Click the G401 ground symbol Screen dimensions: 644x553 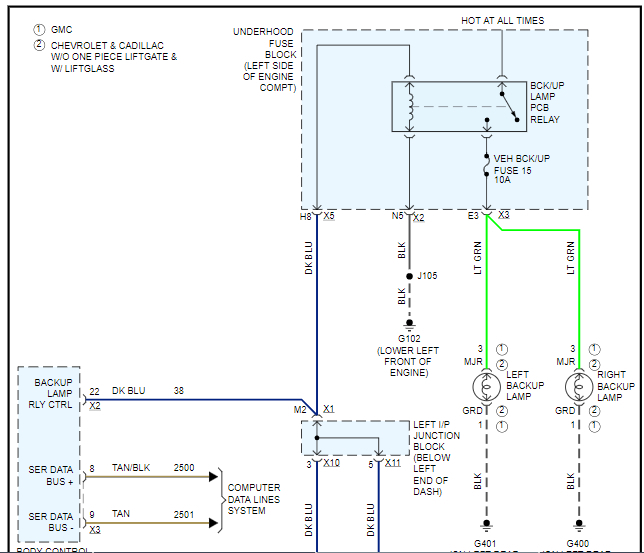pyautogui.click(x=486, y=525)
